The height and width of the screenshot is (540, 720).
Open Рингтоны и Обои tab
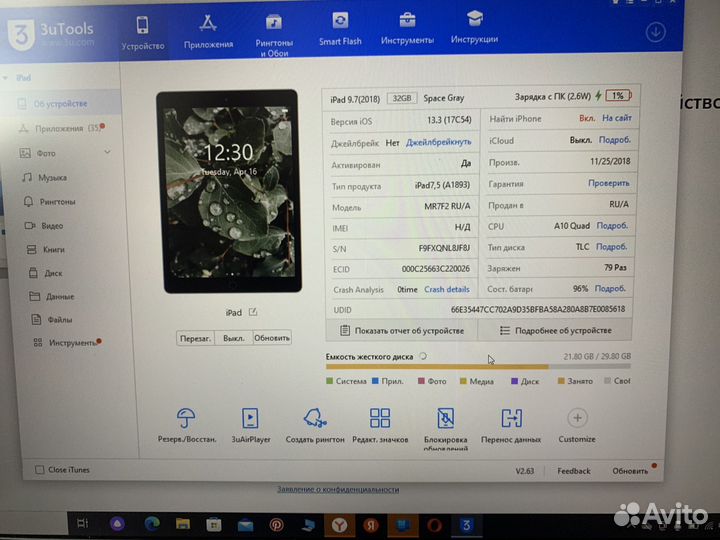click(x=274, y=35)
